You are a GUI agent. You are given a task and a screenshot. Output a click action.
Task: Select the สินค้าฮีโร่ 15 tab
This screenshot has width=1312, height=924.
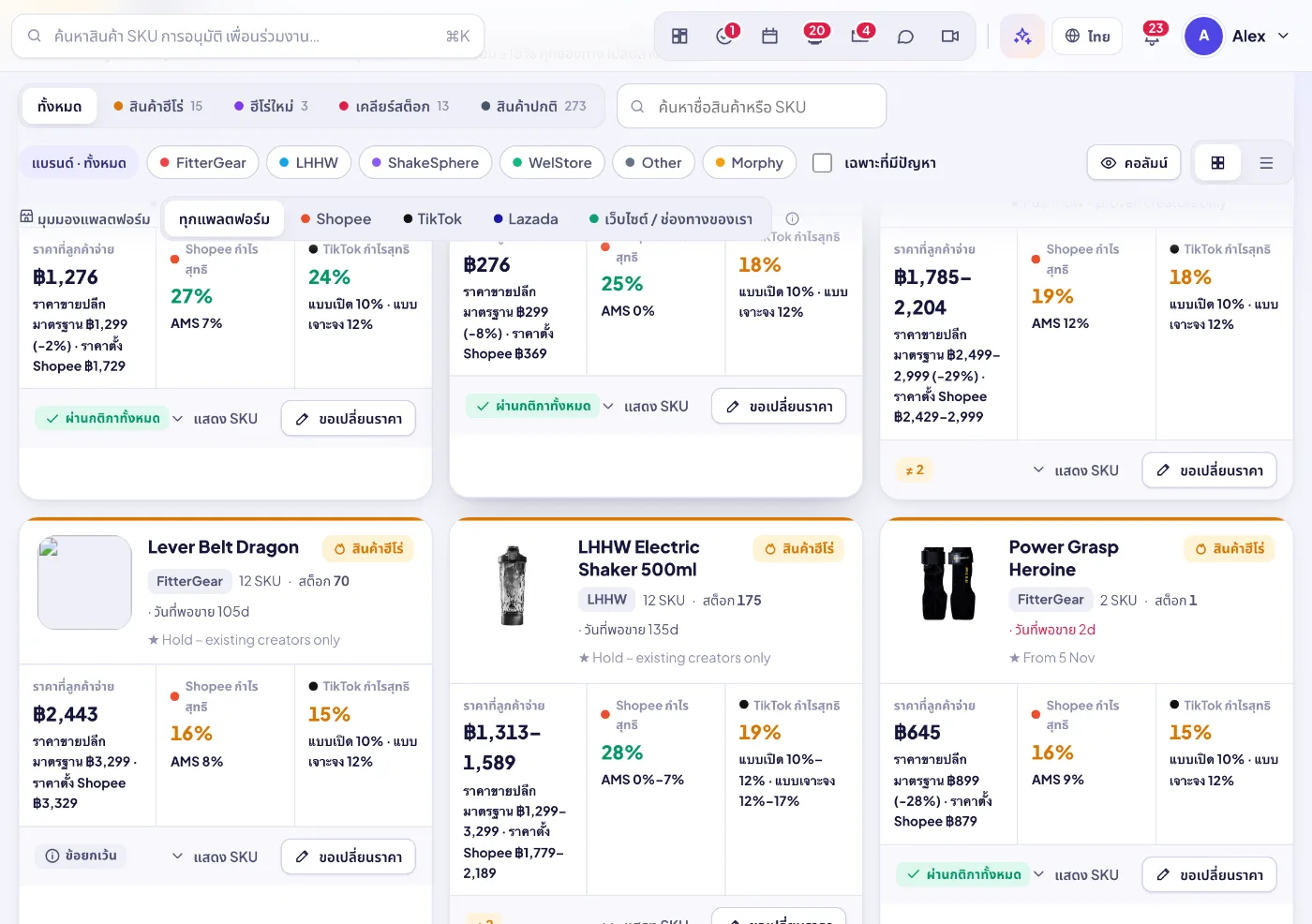pyautogui.click(x=157, y=106)
